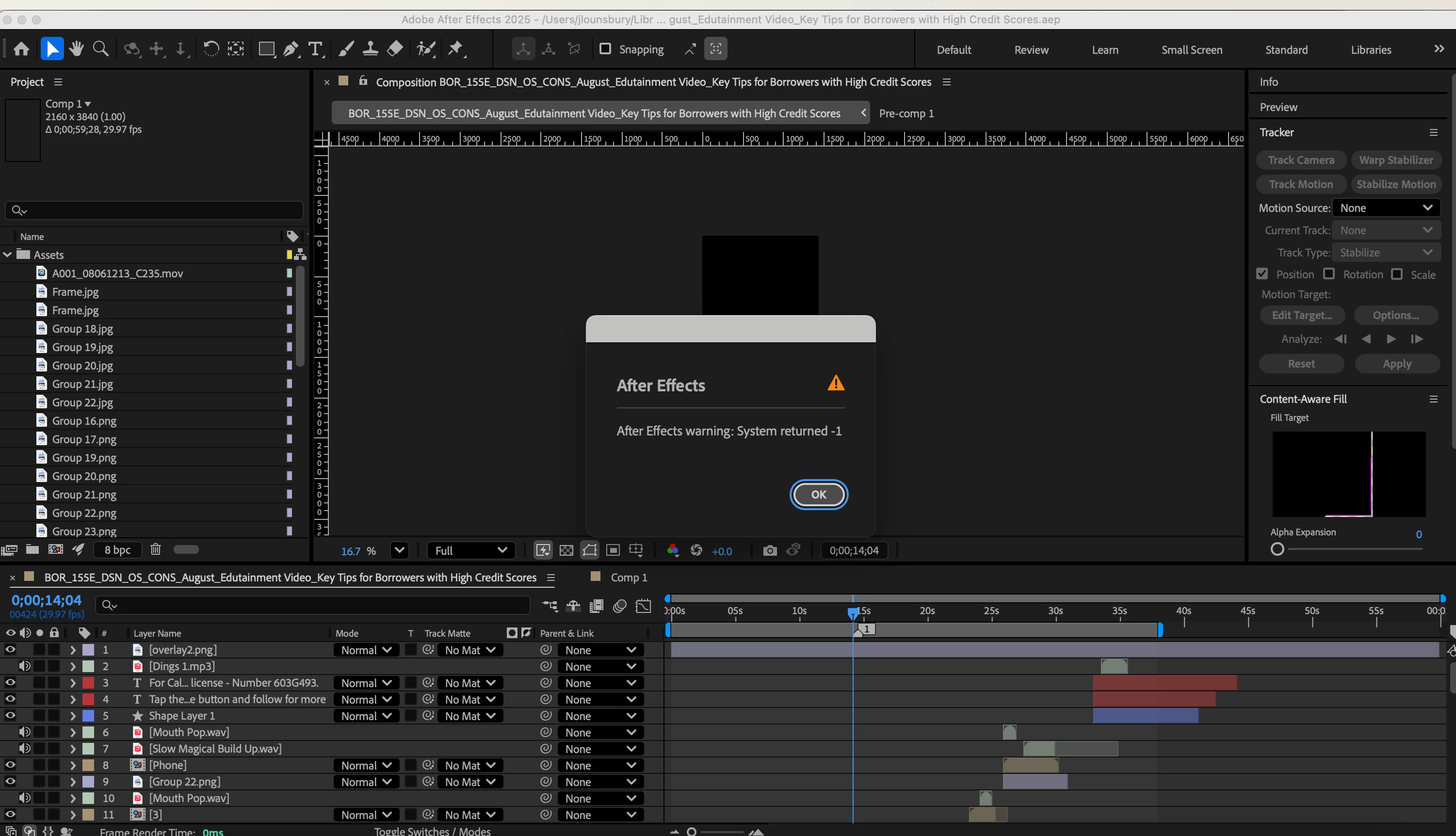The image size is (1456, 836).
Task: Open the Motion Source dropdown
Action: pos(1386,208)
